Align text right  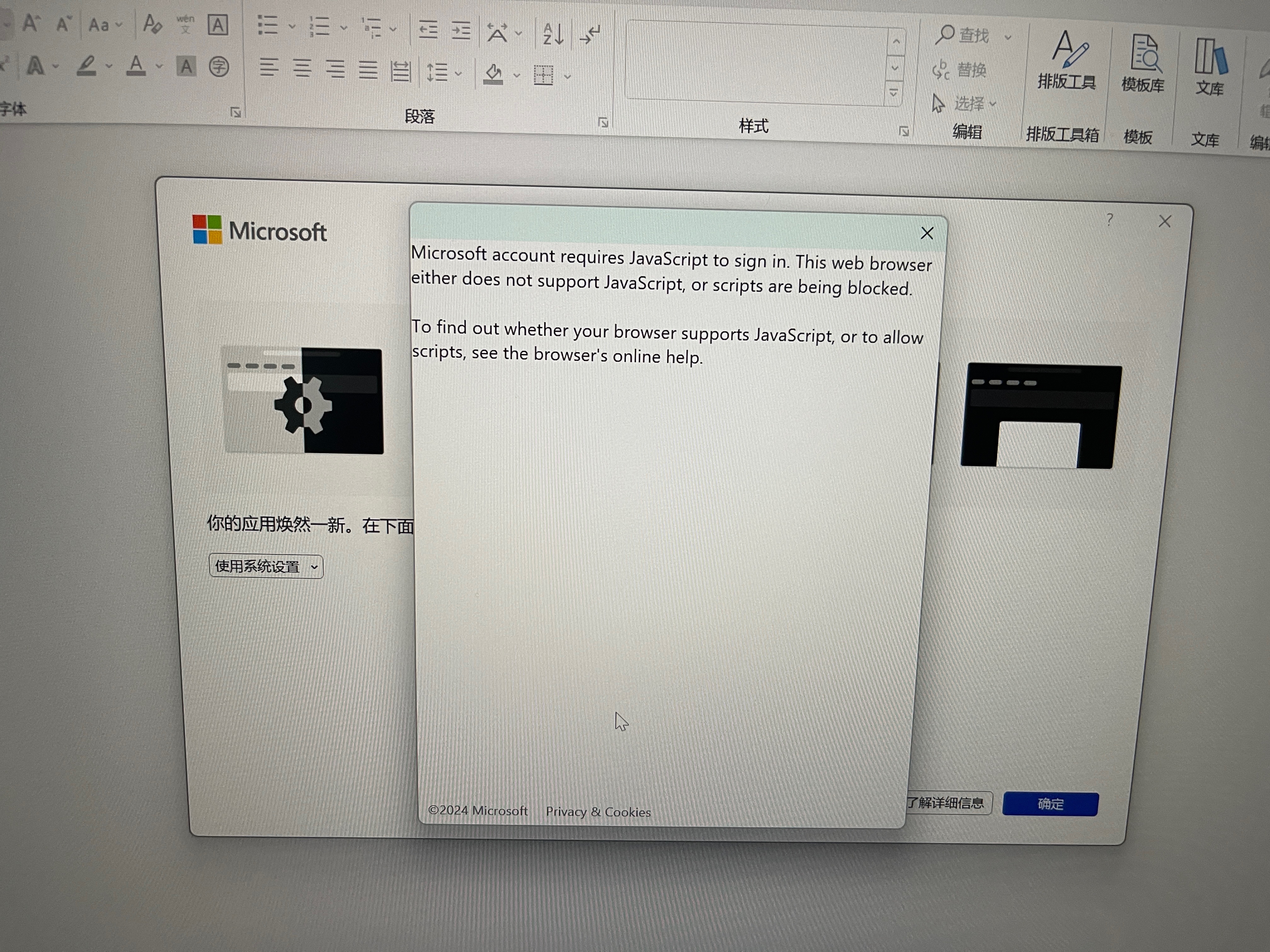335,70
